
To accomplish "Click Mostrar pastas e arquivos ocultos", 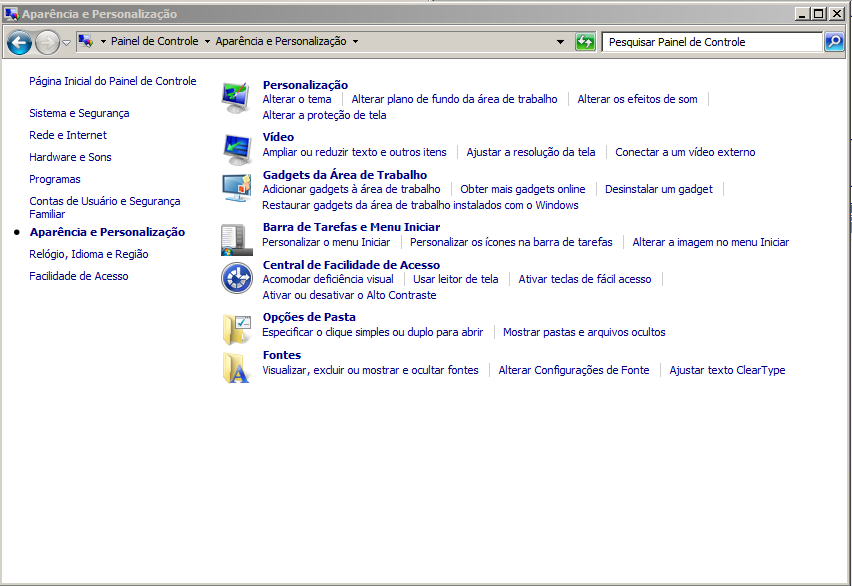I will (584, 332).
